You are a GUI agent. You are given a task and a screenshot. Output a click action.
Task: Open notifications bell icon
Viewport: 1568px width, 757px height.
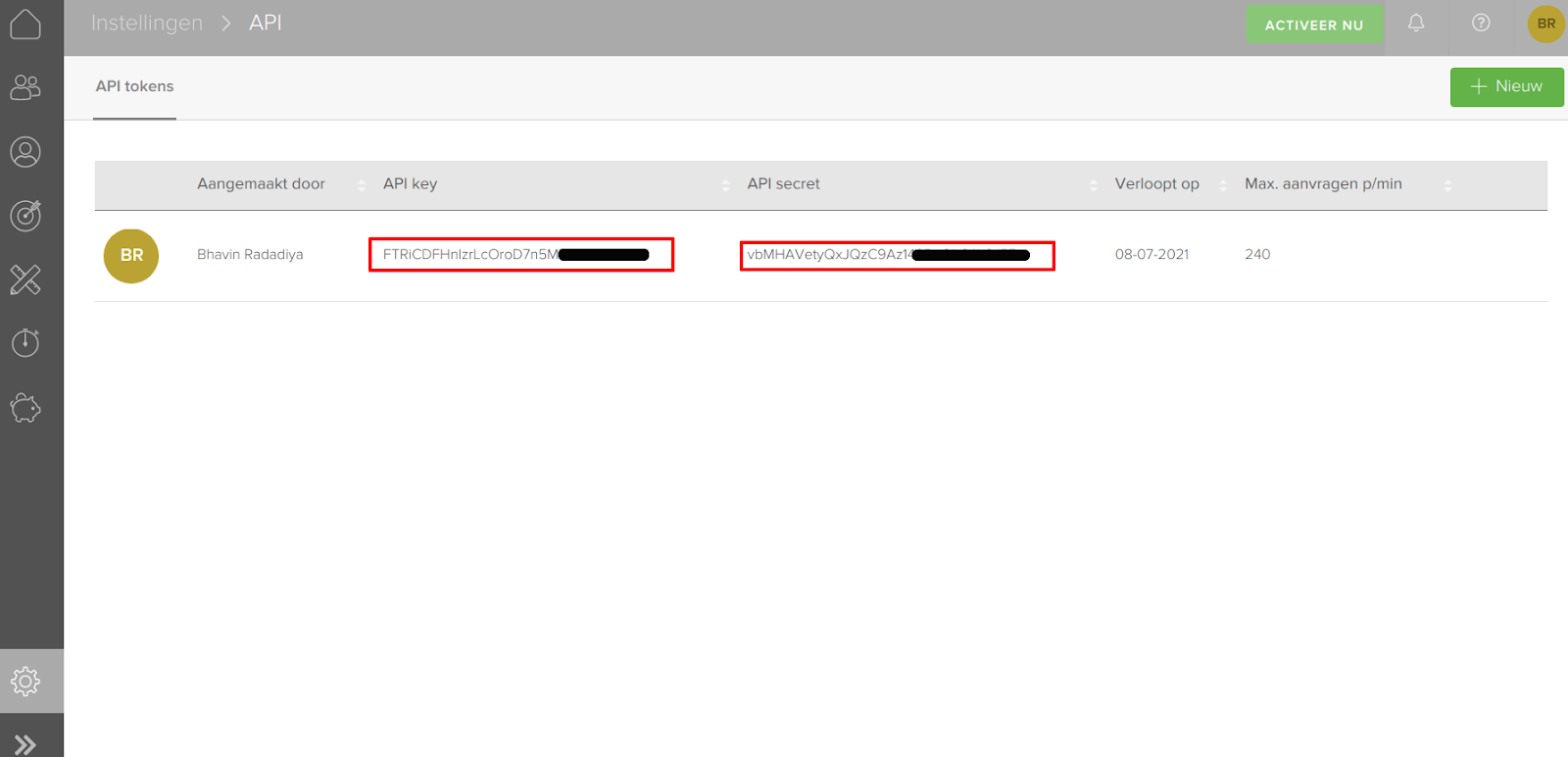point(1416,23)
